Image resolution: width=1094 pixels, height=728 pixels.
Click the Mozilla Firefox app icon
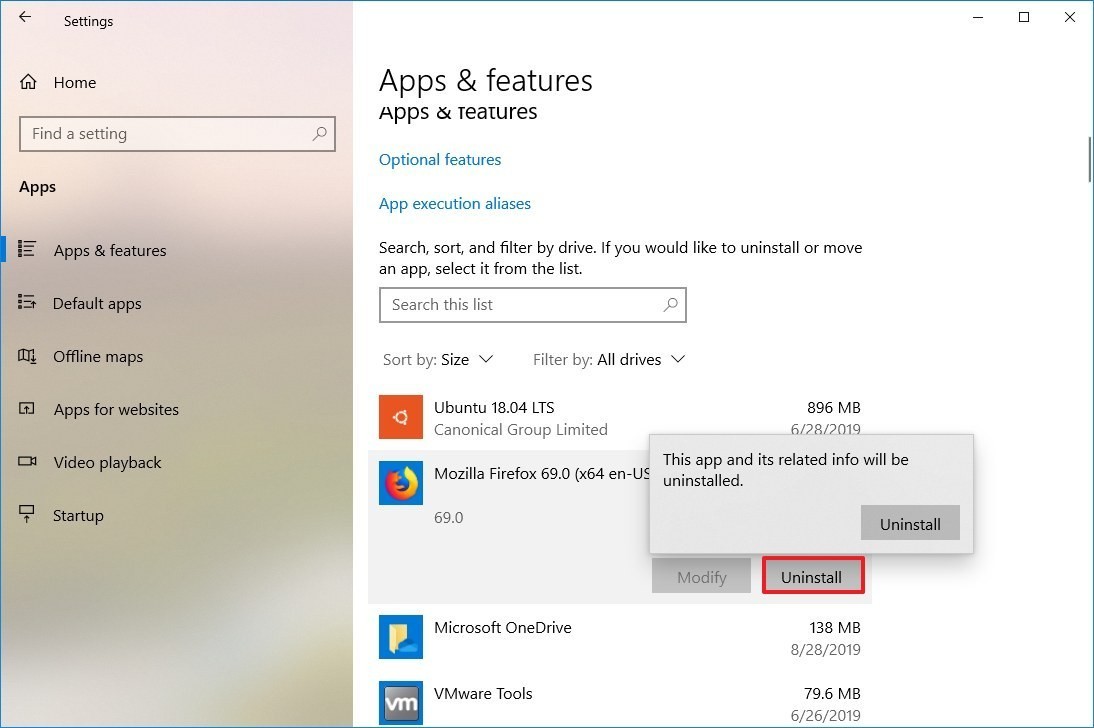(400, 482)
